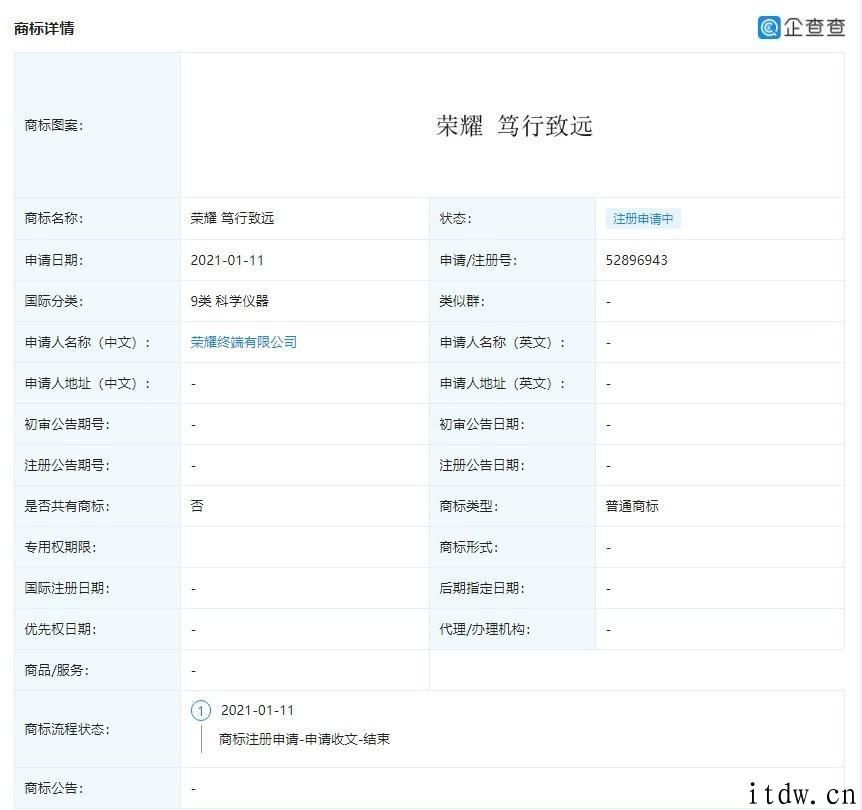Click the 申请人名称（中文） label
Image resolution: width=862 pixels, height=810 pixels.
pos(87,342)
